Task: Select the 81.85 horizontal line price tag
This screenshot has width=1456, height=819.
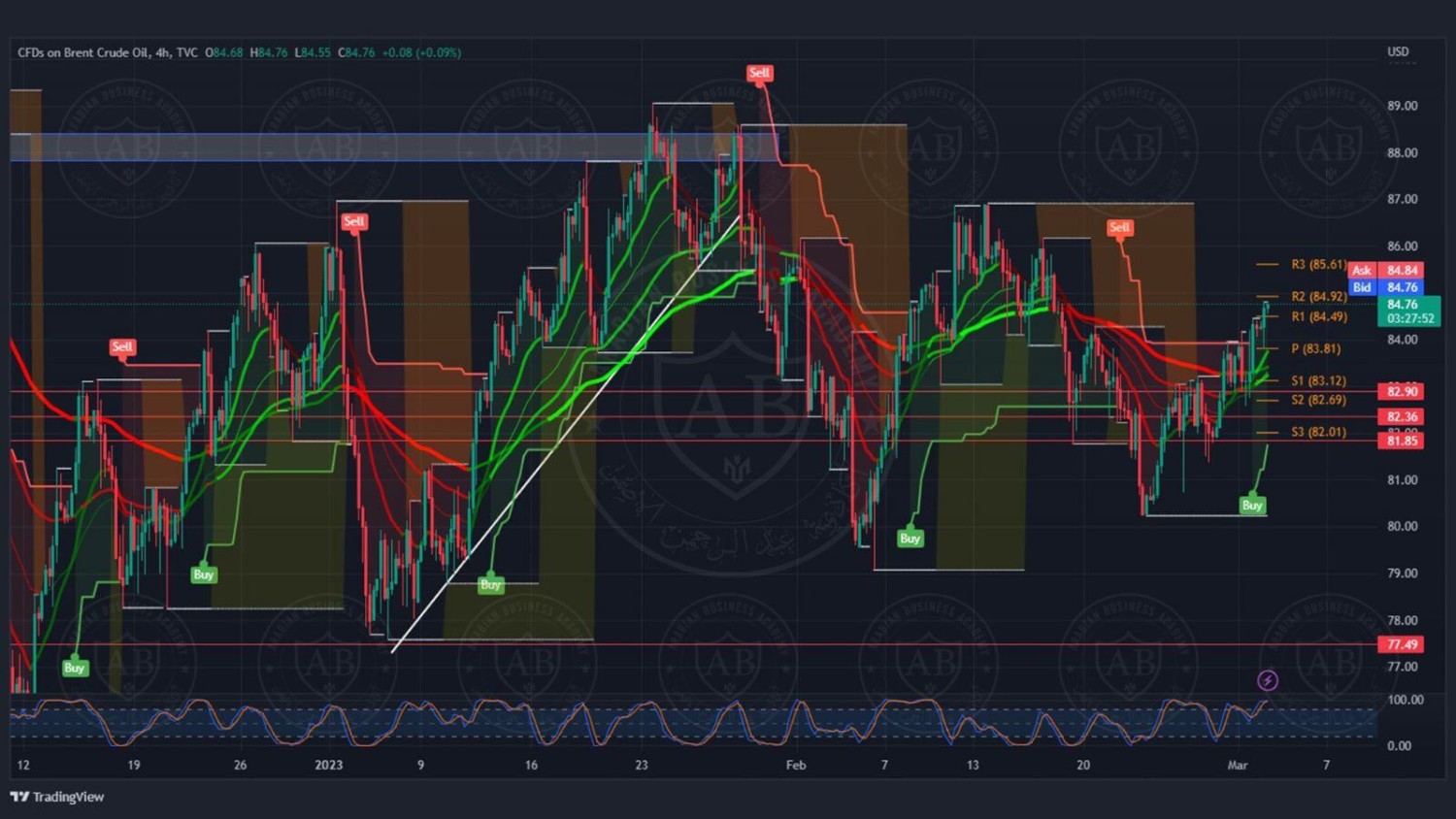Action: click(1402, 441)
